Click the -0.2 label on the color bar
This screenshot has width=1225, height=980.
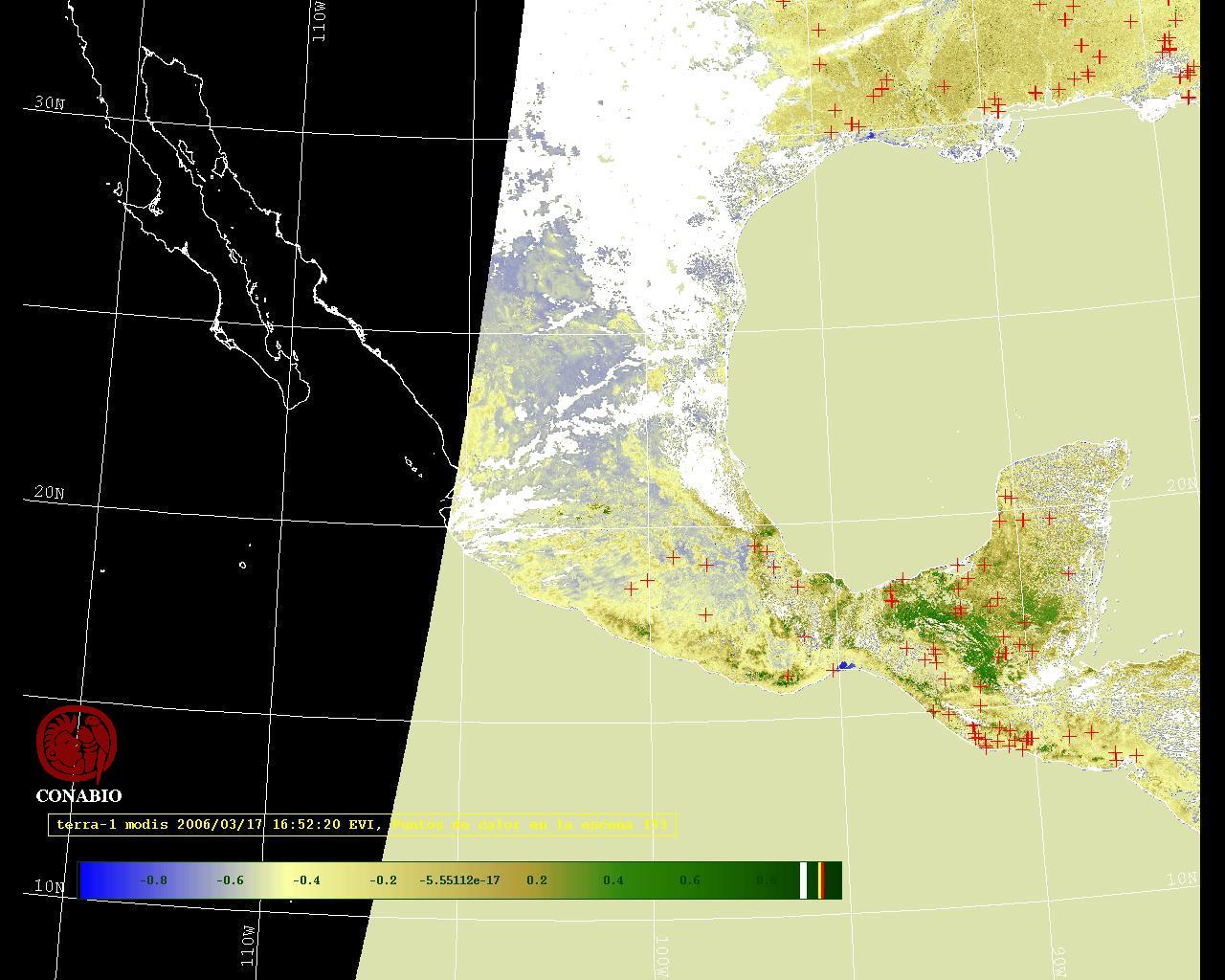[383, 880]
